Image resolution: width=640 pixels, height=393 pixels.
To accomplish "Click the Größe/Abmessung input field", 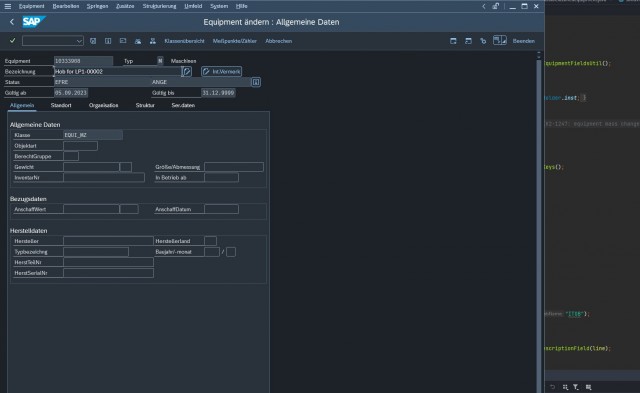I will point(234,167).
